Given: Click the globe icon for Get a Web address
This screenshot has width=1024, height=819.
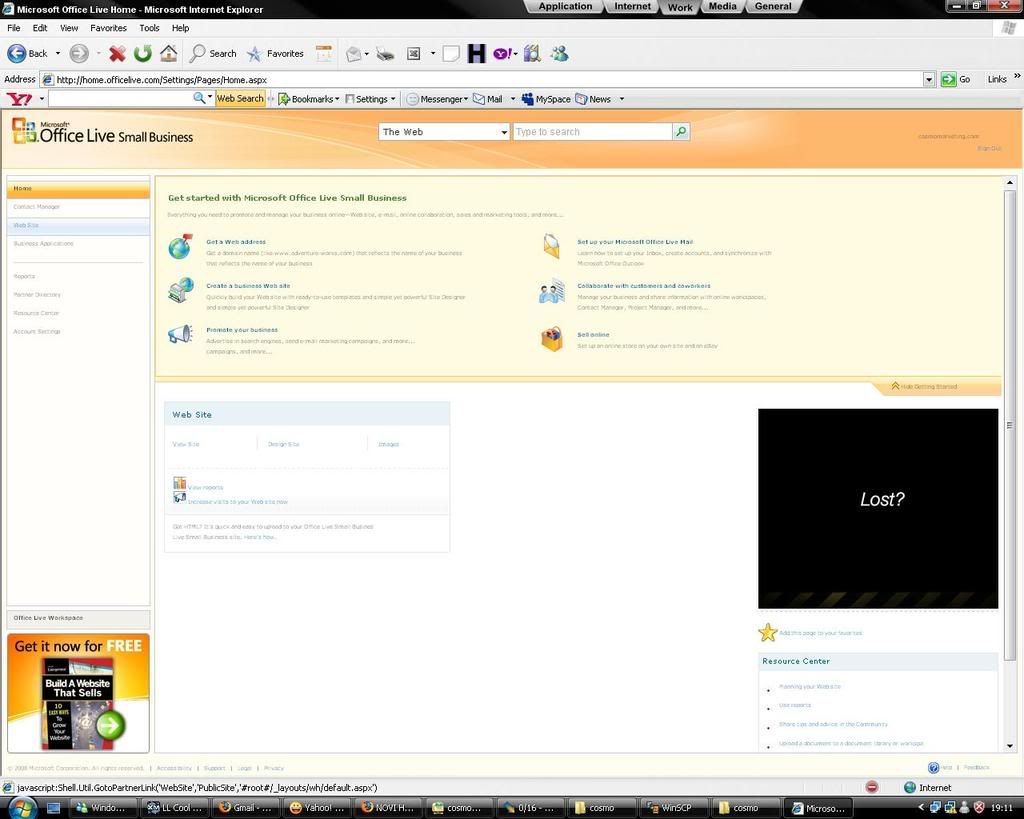Looking at the screenshot, I should pos(180,247).
